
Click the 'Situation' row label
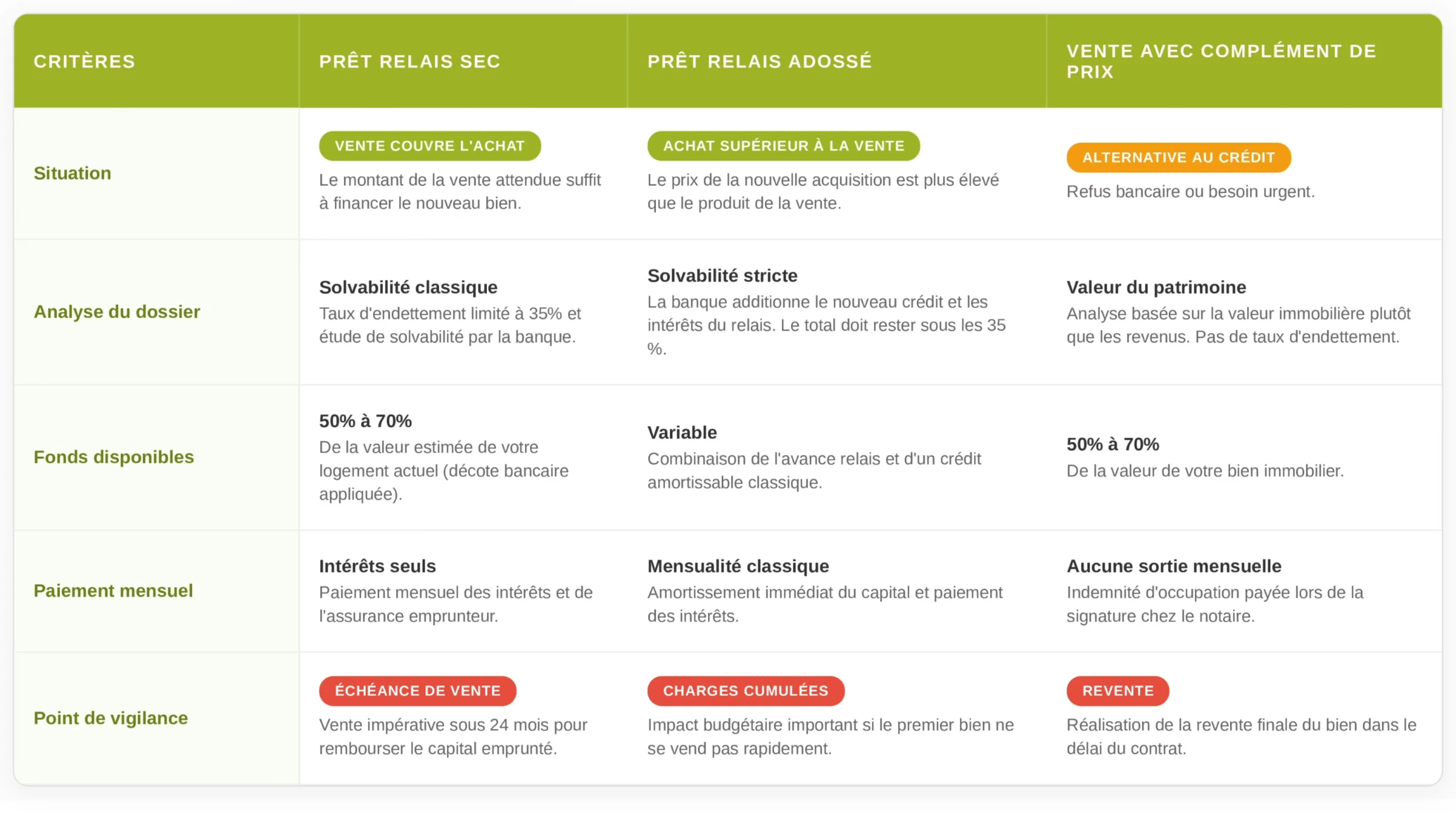point(72,173)
